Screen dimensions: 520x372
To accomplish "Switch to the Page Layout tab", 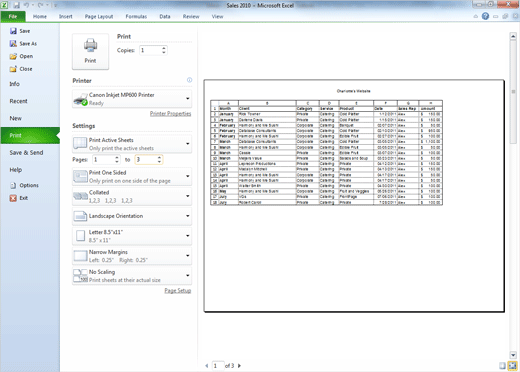I will coord(99,16).
